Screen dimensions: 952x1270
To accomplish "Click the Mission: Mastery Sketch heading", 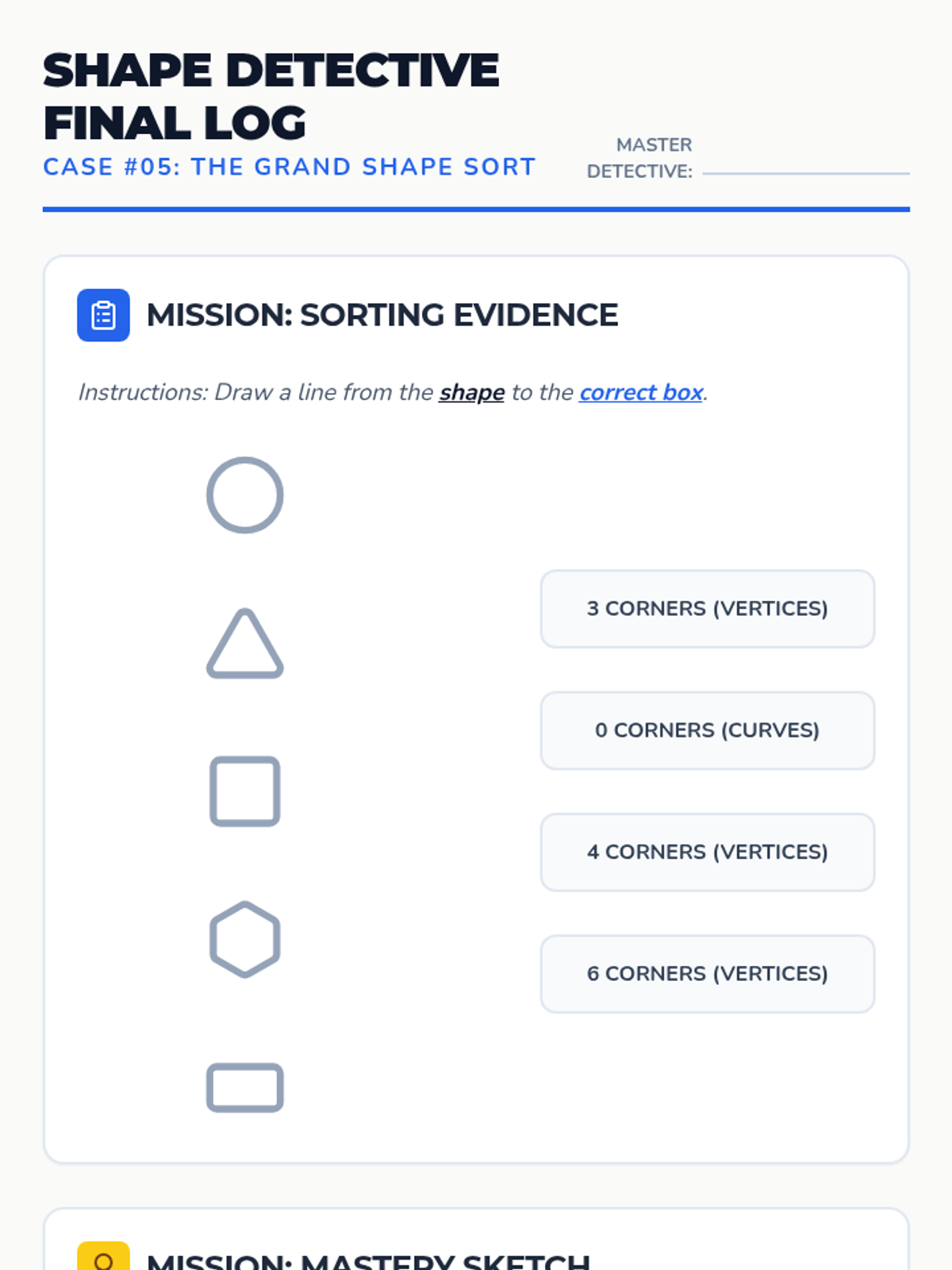I will pyautogui.click(x=368, y=1260).
